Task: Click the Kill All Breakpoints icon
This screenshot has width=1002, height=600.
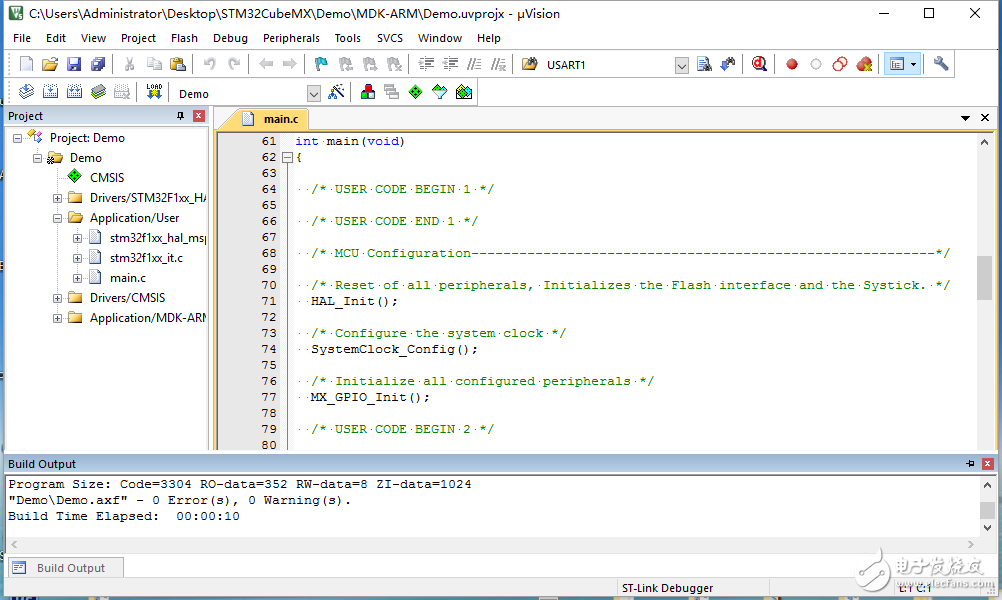Action: point(864,64)
